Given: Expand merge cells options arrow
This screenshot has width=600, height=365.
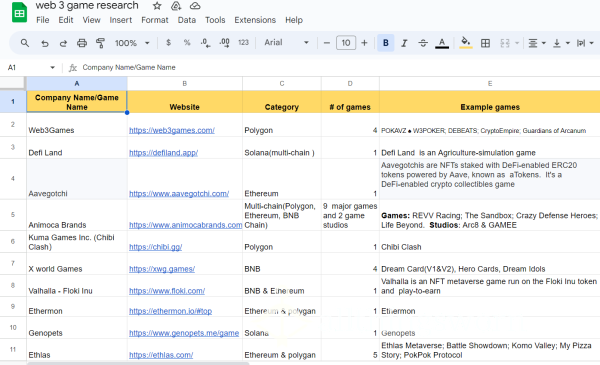Looking at the screenshot, I should point(517,43).
